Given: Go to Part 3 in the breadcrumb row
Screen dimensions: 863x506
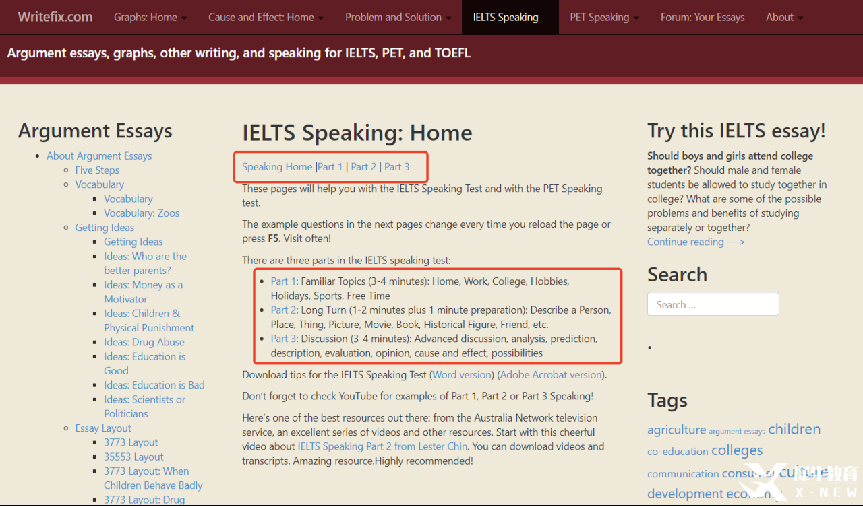Looking at the screenshot, I should point(397,166).
